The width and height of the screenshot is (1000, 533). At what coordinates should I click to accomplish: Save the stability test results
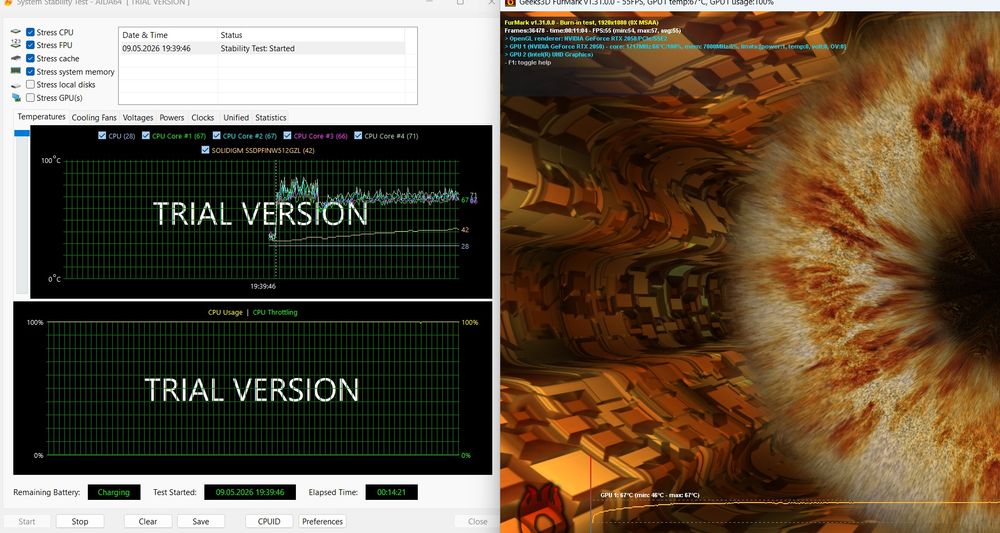tap(200, 521)
